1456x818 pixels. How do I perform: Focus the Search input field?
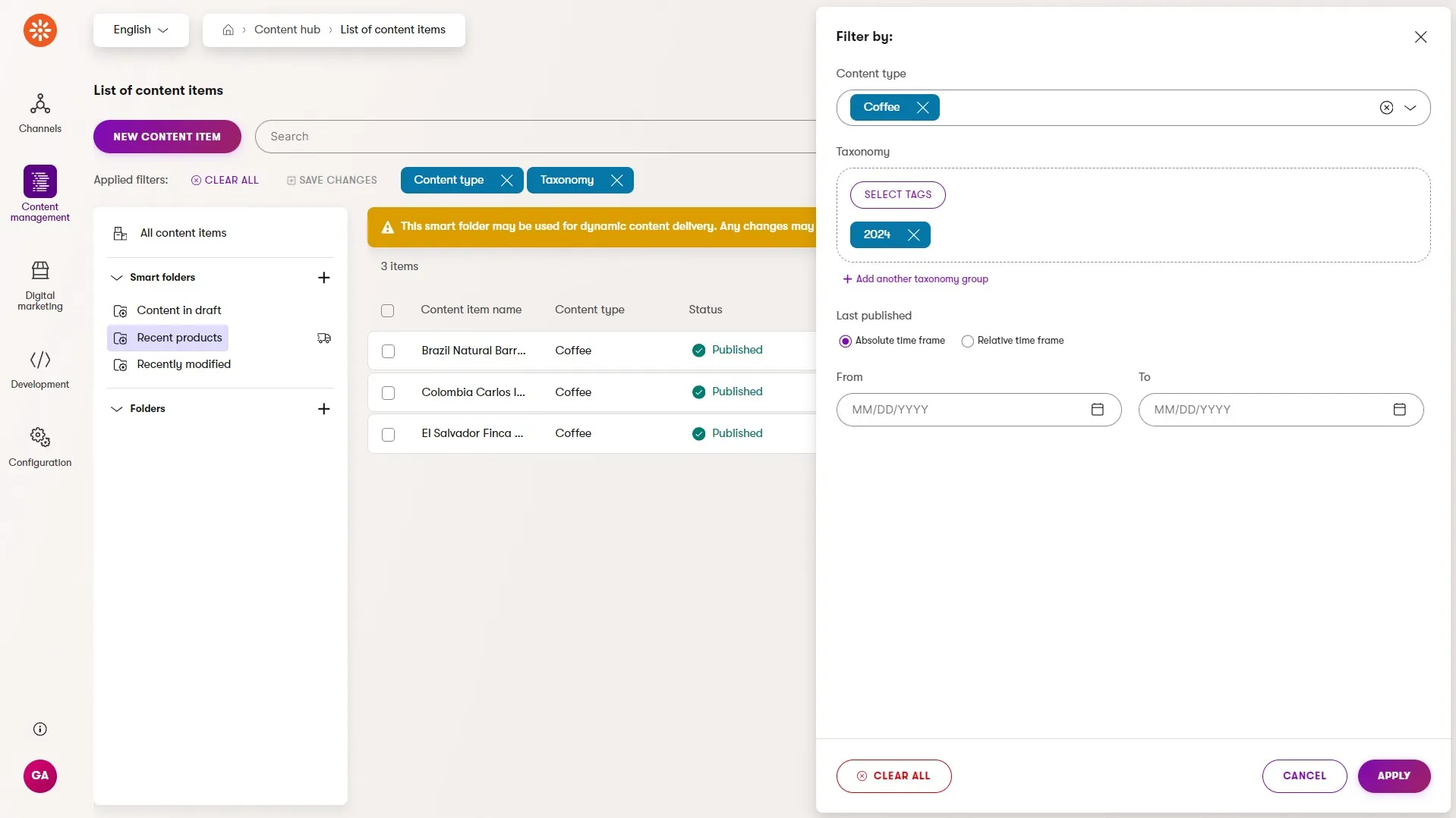pyautogui.click(x=535, y=137)
